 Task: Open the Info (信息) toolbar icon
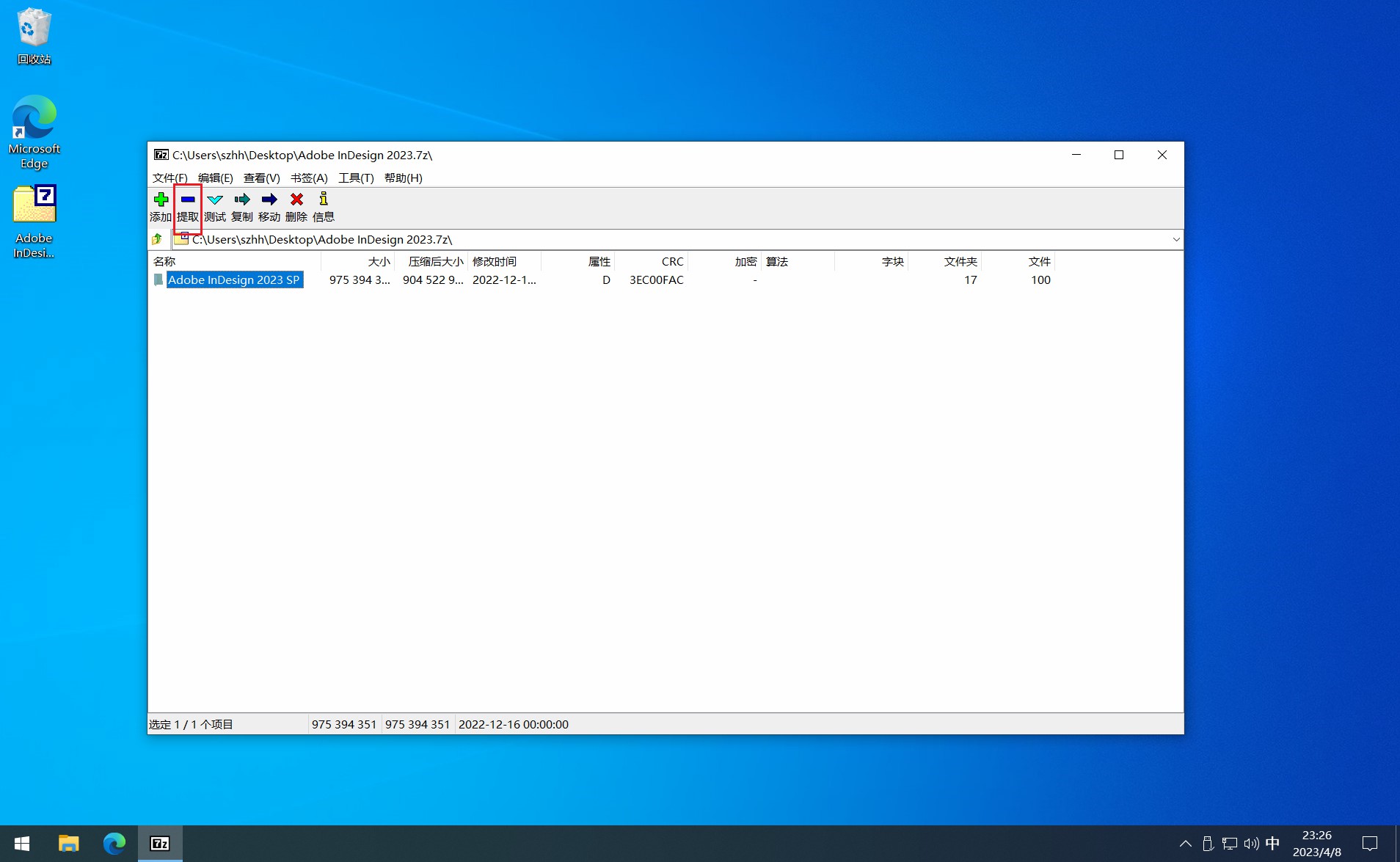tap(324, 200)
